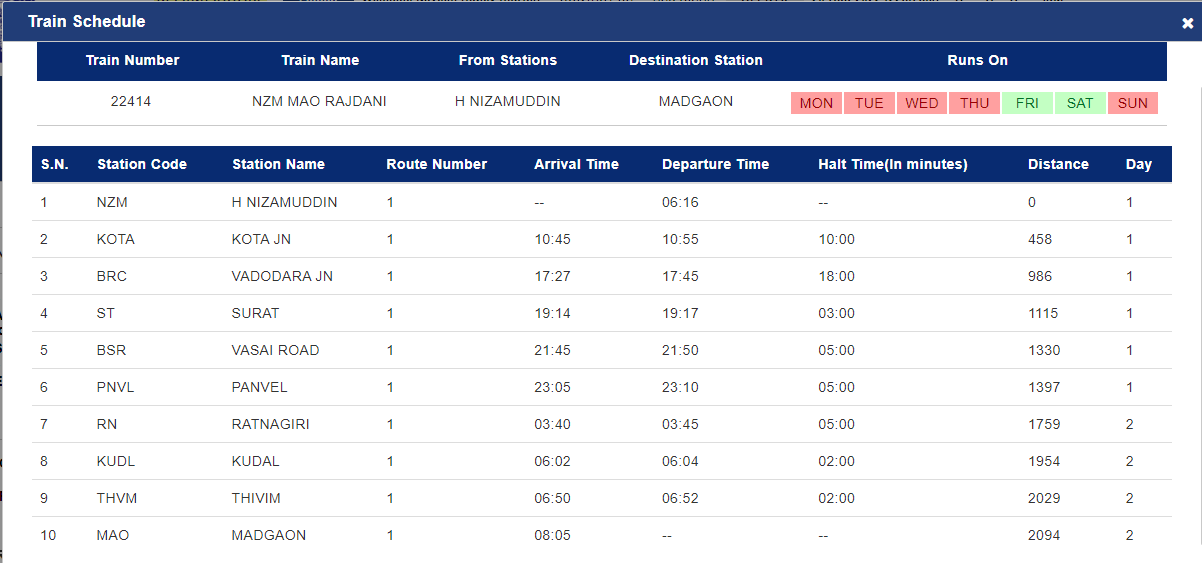Click the Train Number column header
Screen dimensions: 1202x563
pyautogui.click(x=132, y=60)
